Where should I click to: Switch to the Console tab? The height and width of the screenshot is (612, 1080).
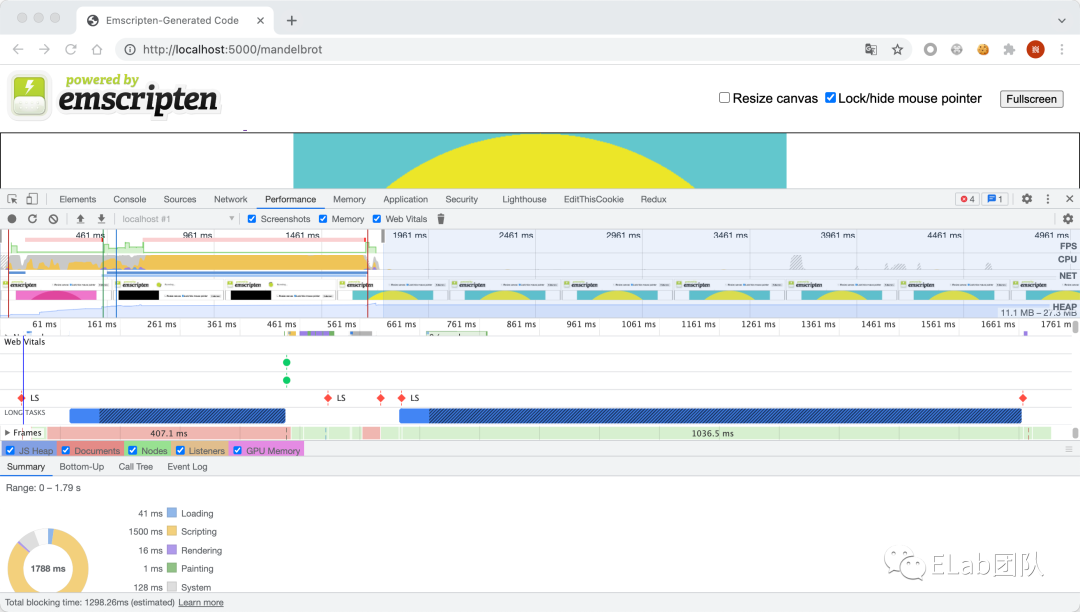(x=129, y=199)
